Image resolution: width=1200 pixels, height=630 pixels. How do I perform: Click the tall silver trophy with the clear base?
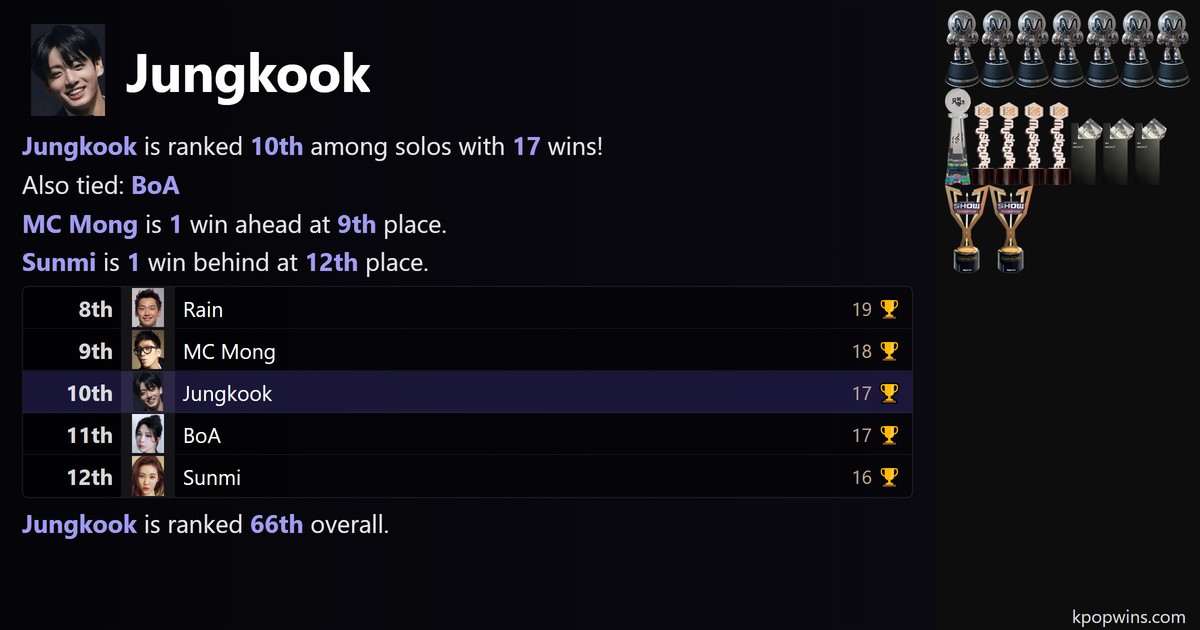959,137
